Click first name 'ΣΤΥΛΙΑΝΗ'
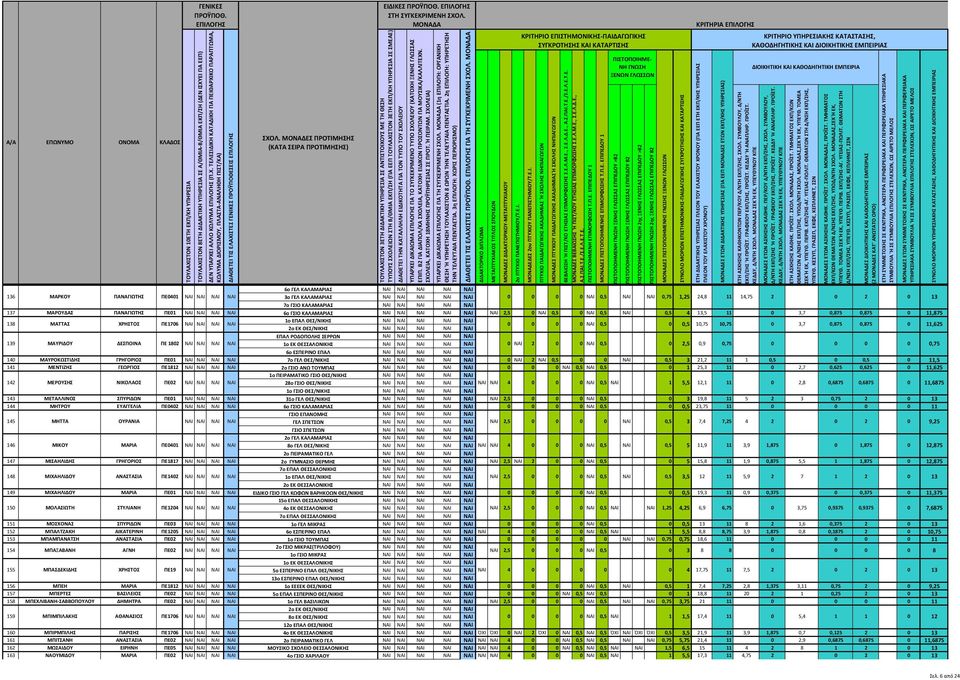Screen dimensions: 960x680 coord(129,508)
